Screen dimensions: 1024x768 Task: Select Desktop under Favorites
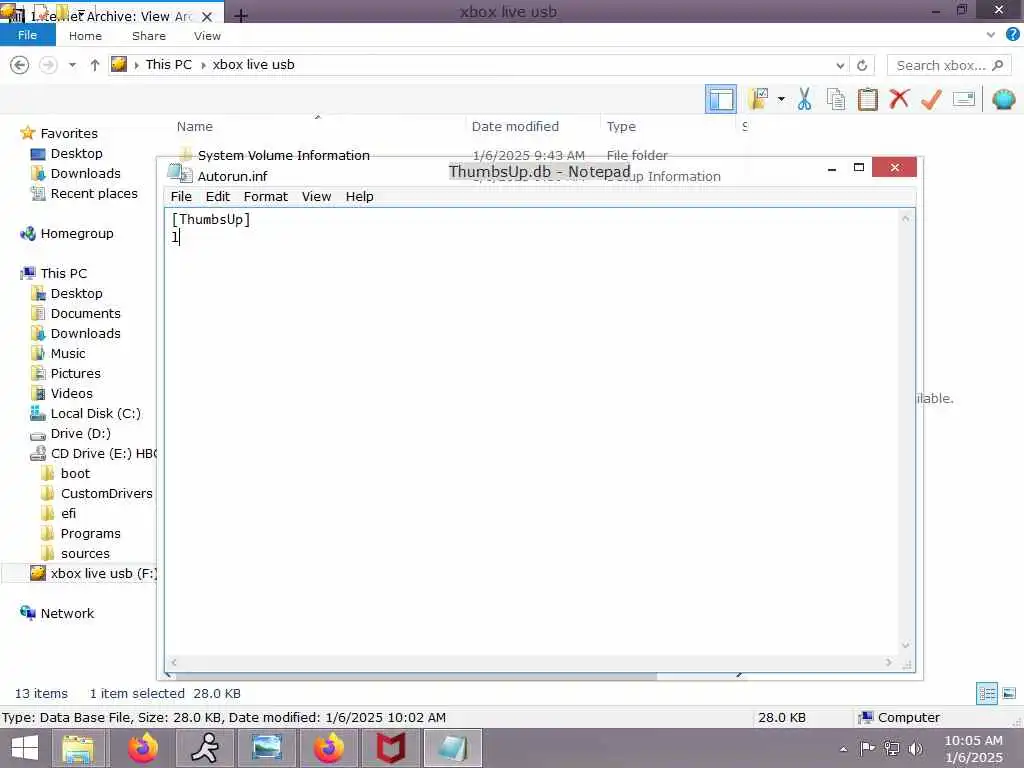click(76, 153)
